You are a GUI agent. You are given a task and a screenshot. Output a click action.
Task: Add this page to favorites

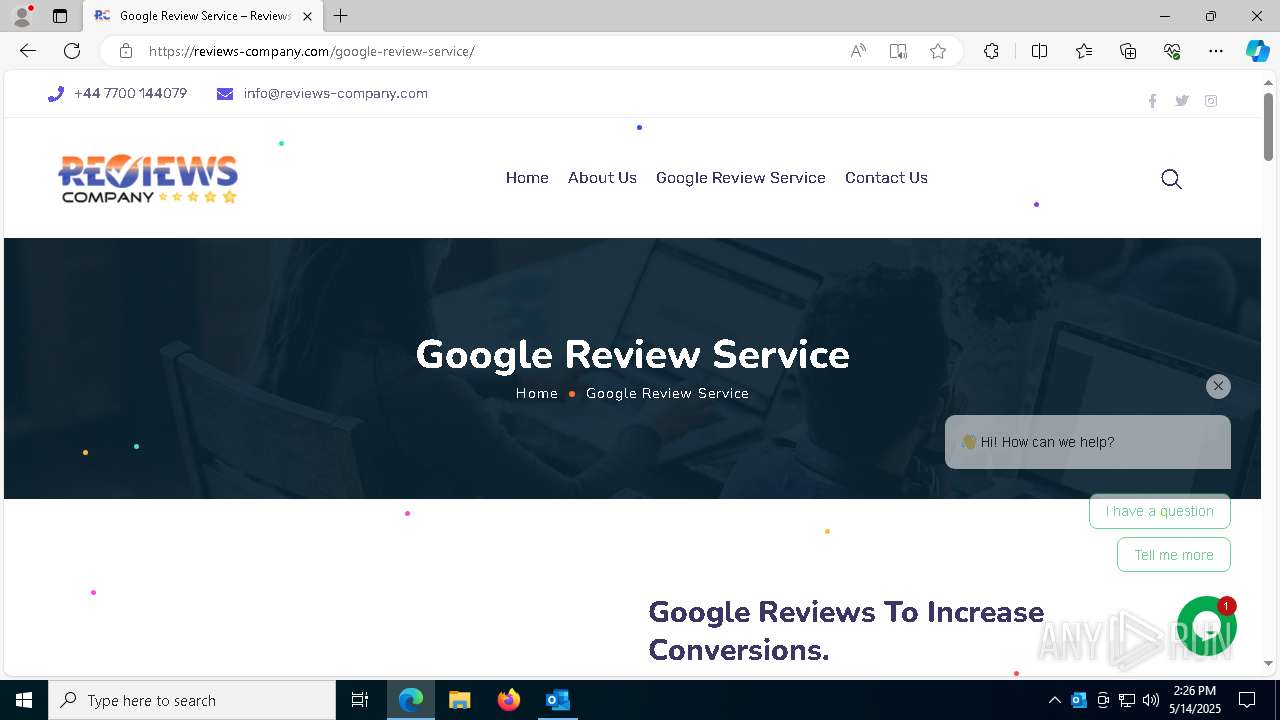938,51
